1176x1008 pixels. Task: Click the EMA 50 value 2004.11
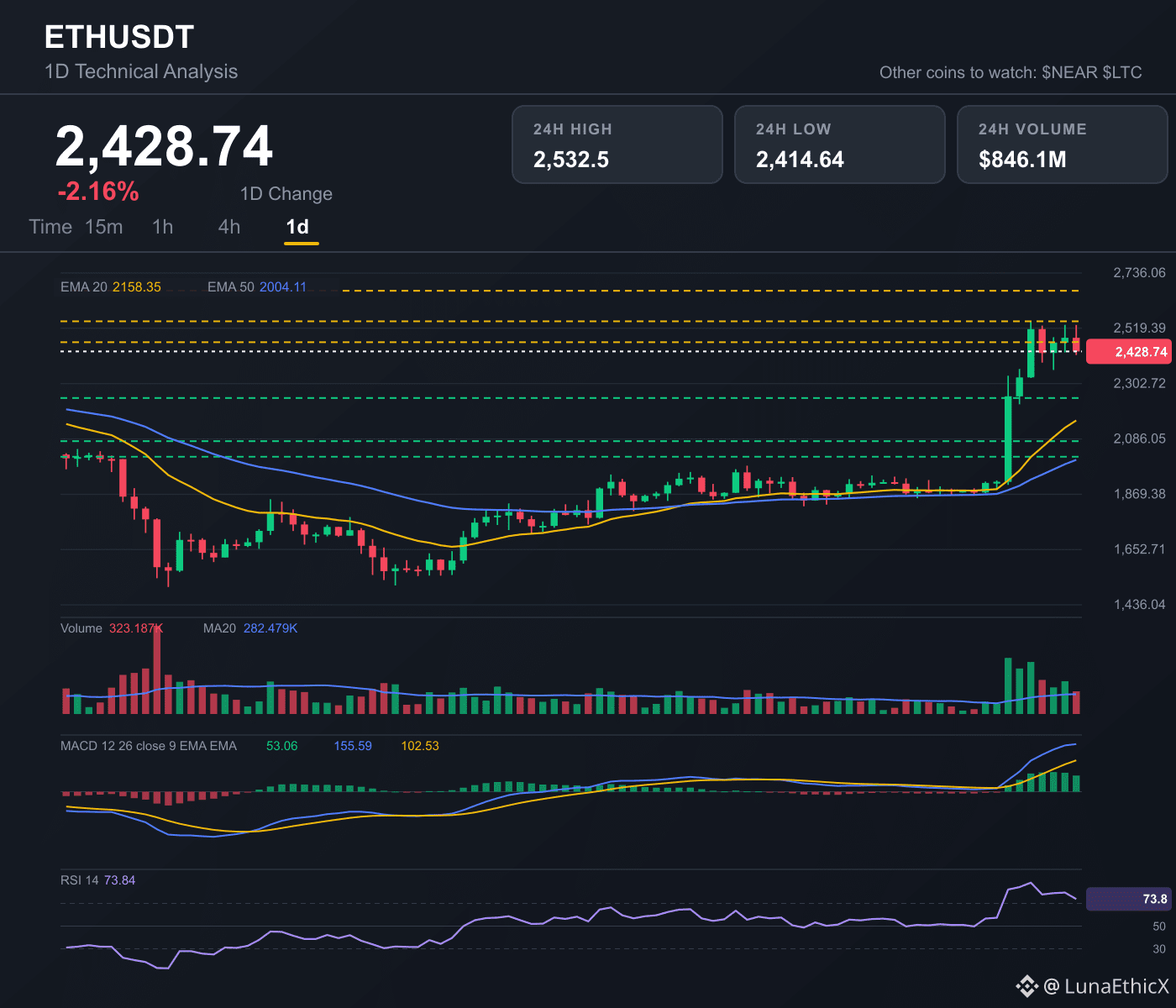[x=283, y=286]
